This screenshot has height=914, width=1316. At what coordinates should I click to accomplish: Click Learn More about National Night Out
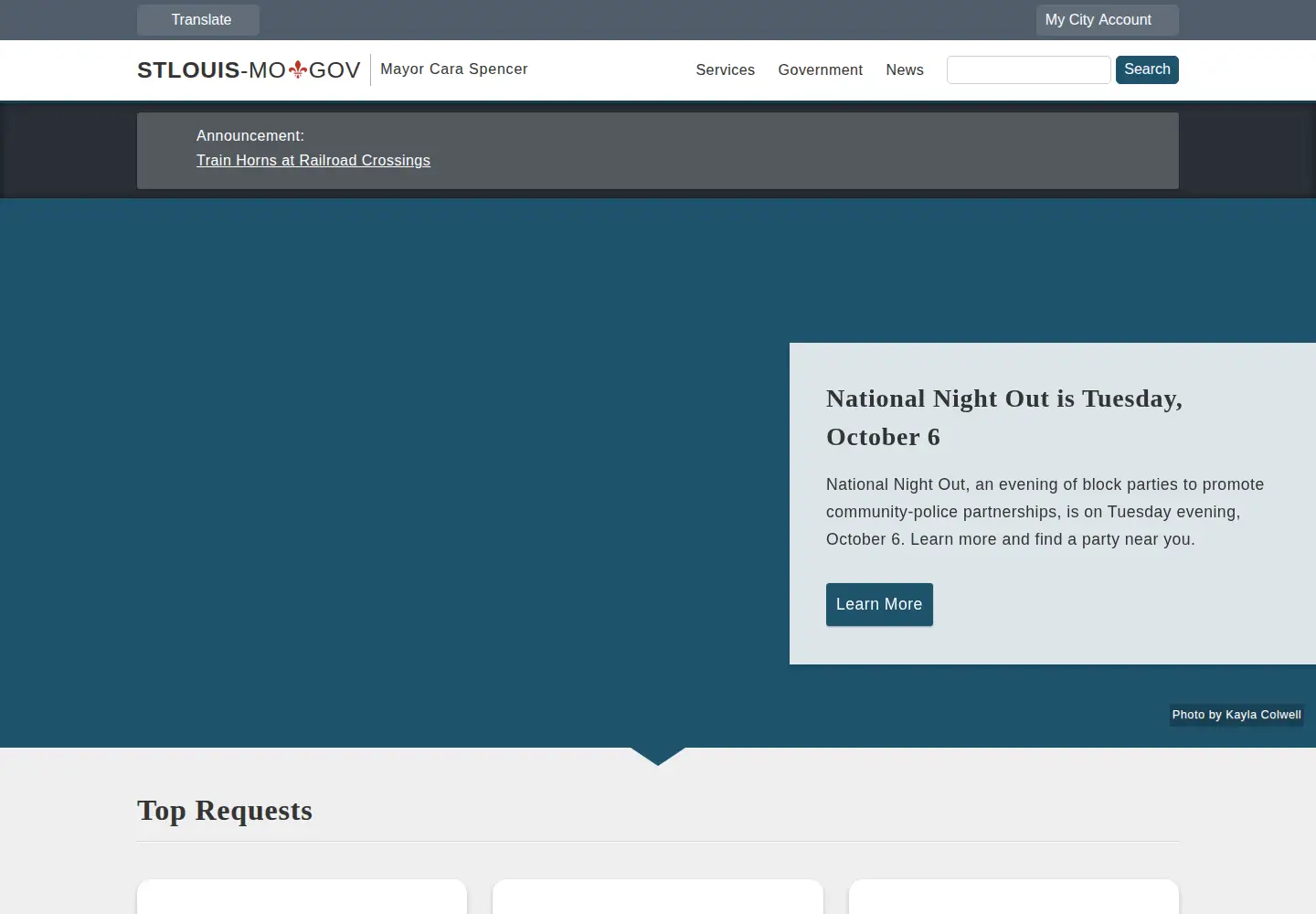(x=879, y=604)
